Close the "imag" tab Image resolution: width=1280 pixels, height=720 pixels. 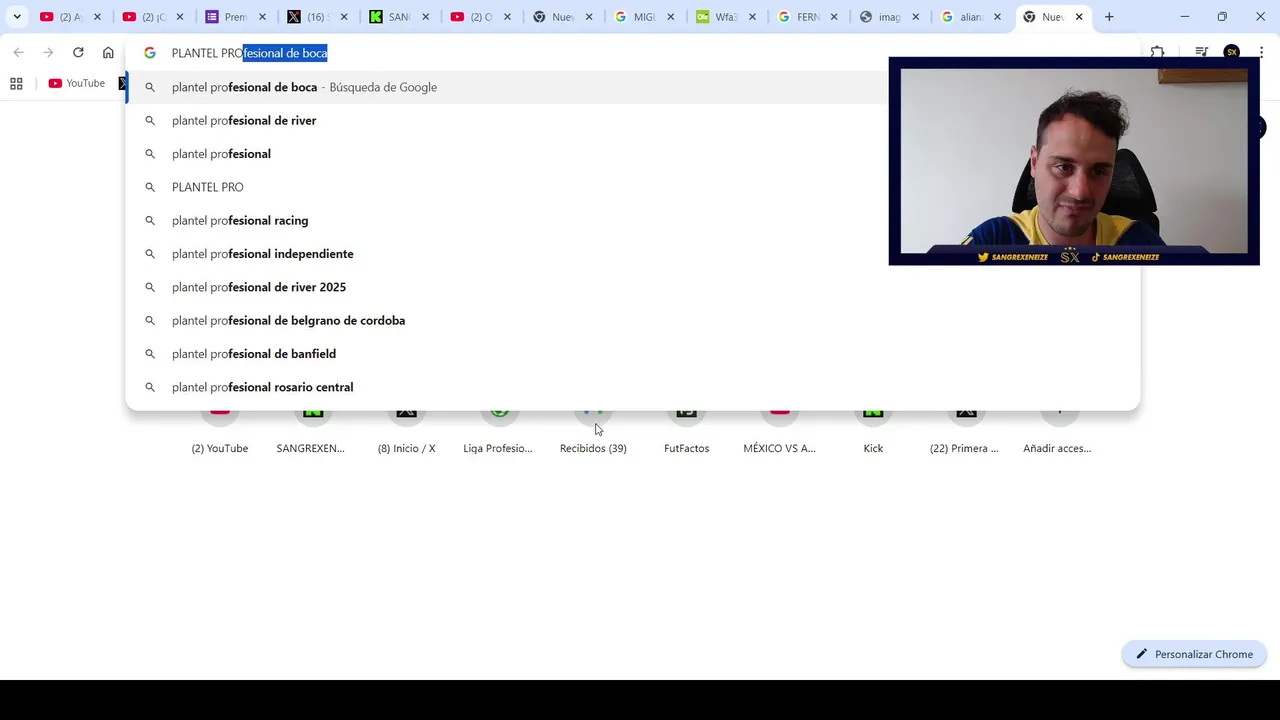(915, 17)
